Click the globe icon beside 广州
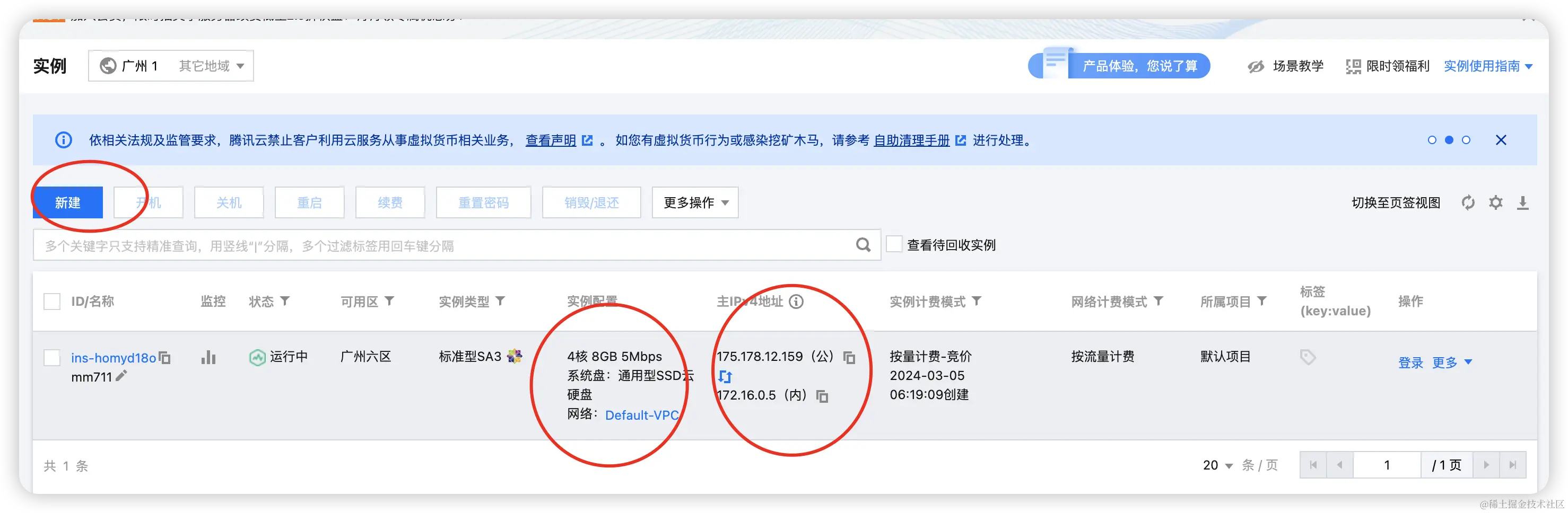Viewport: 1568px width, 513px height. 108,66
